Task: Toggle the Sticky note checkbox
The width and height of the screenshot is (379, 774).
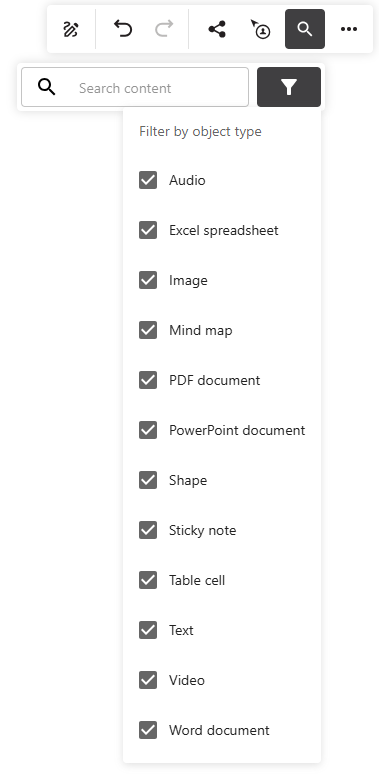Action: pos(148,530)
